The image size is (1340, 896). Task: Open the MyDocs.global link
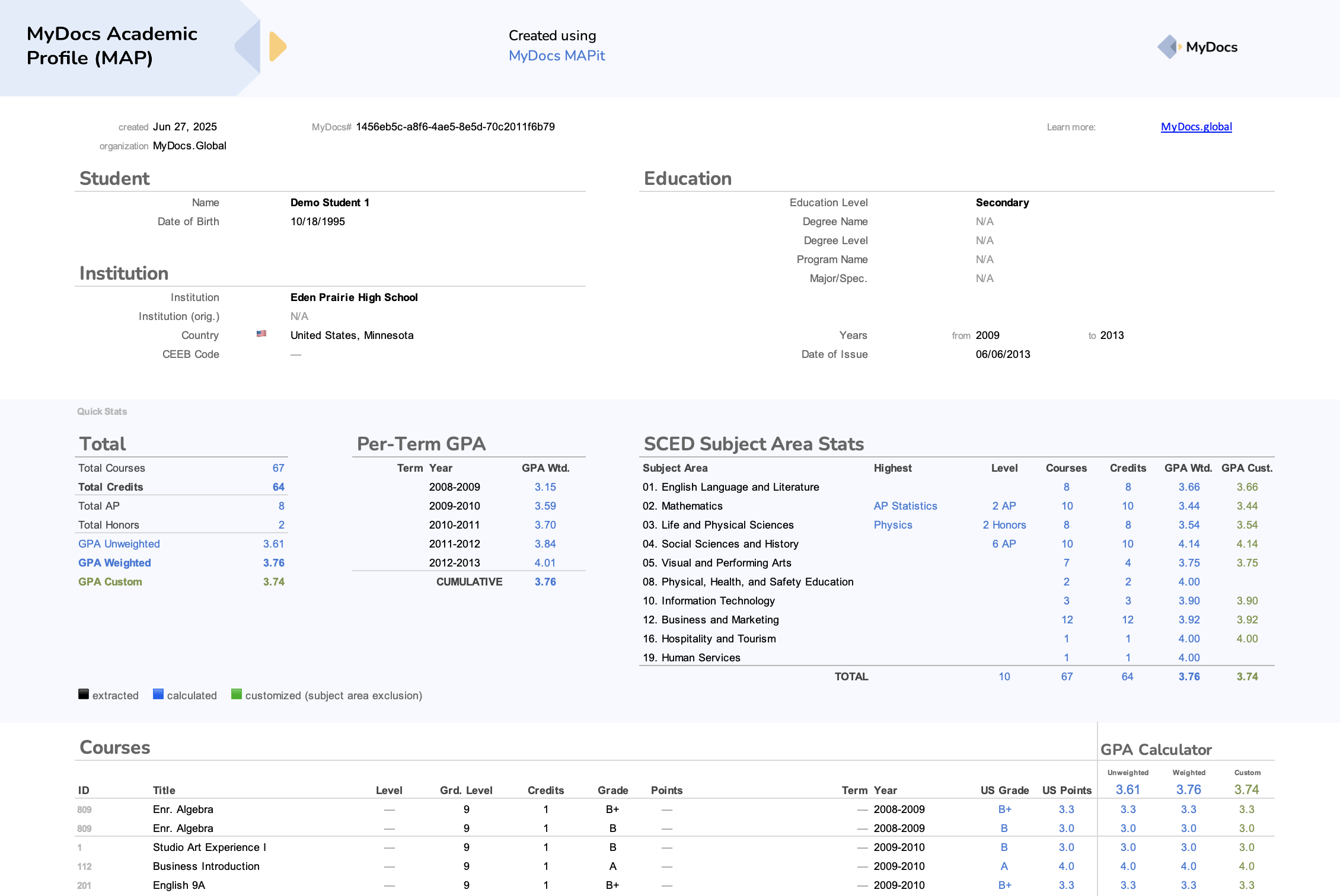(1196, 127)
